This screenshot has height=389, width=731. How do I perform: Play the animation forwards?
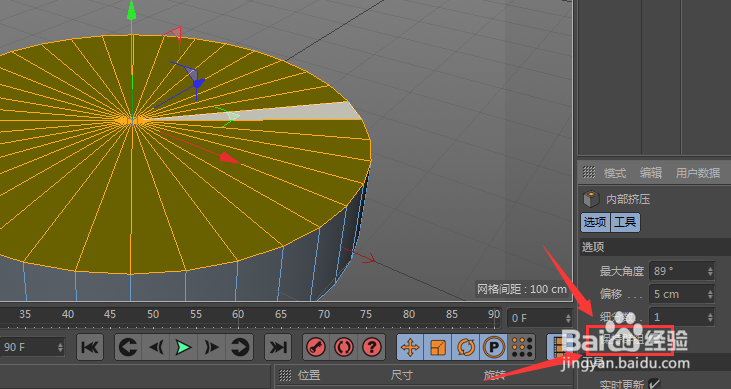(184, 347)
